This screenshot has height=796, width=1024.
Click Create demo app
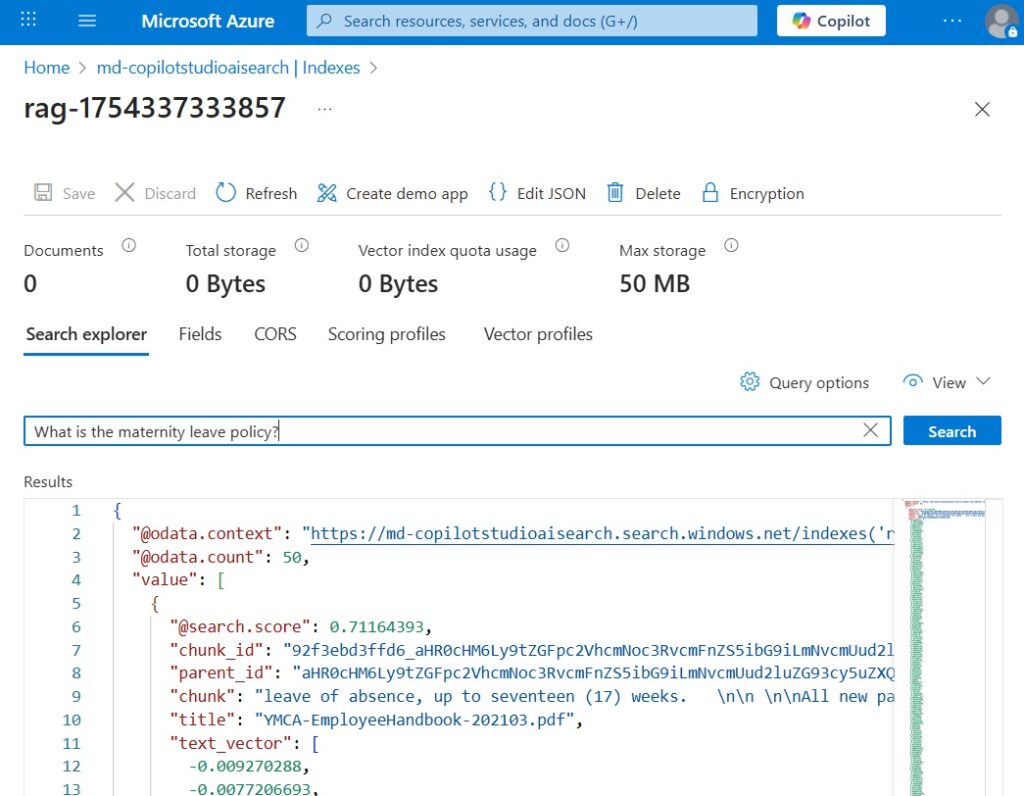(x=392, y=193)
